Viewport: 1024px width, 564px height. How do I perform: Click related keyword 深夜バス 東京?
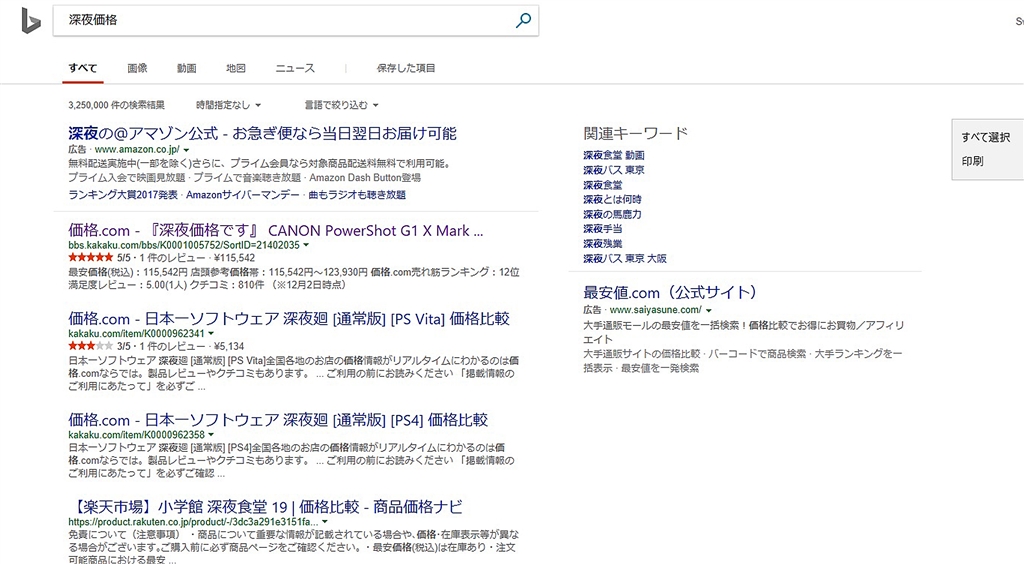coord(614,170)
